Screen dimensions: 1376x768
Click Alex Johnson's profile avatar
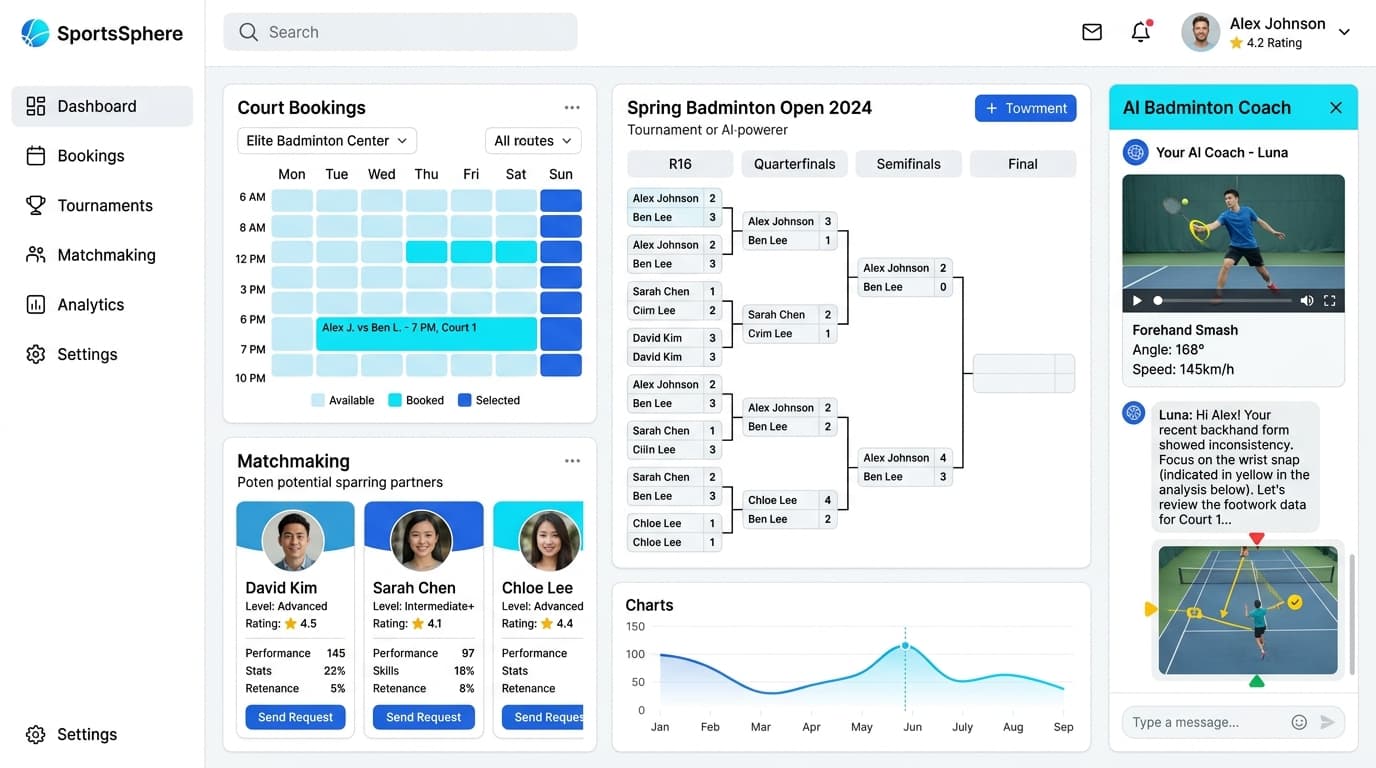1201,32
